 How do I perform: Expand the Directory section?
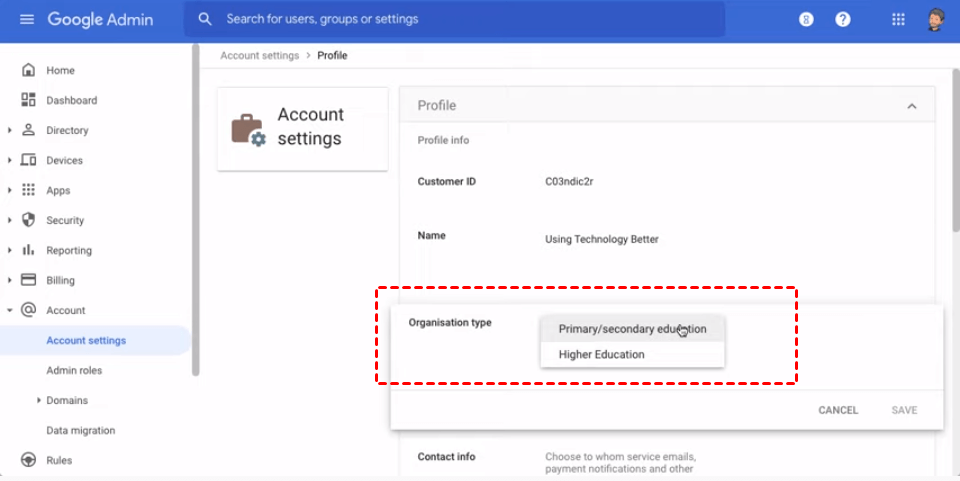coord(10,130)
